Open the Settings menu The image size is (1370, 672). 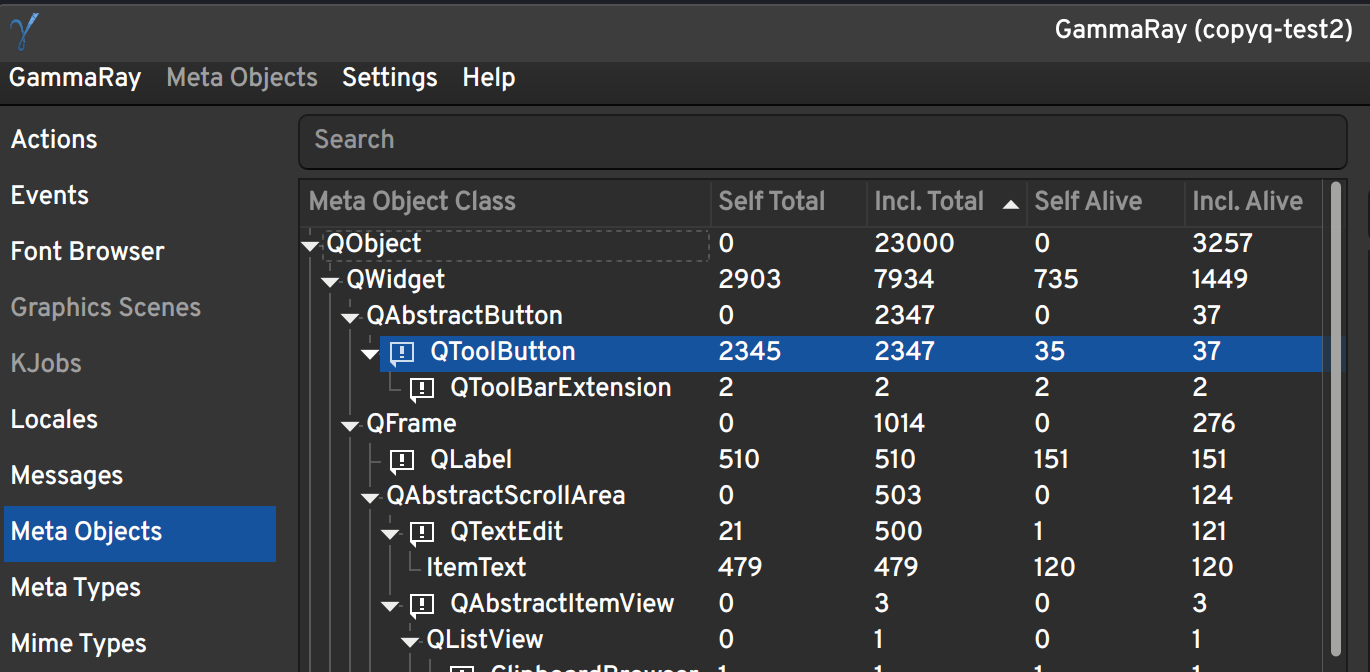coord(390,77)
